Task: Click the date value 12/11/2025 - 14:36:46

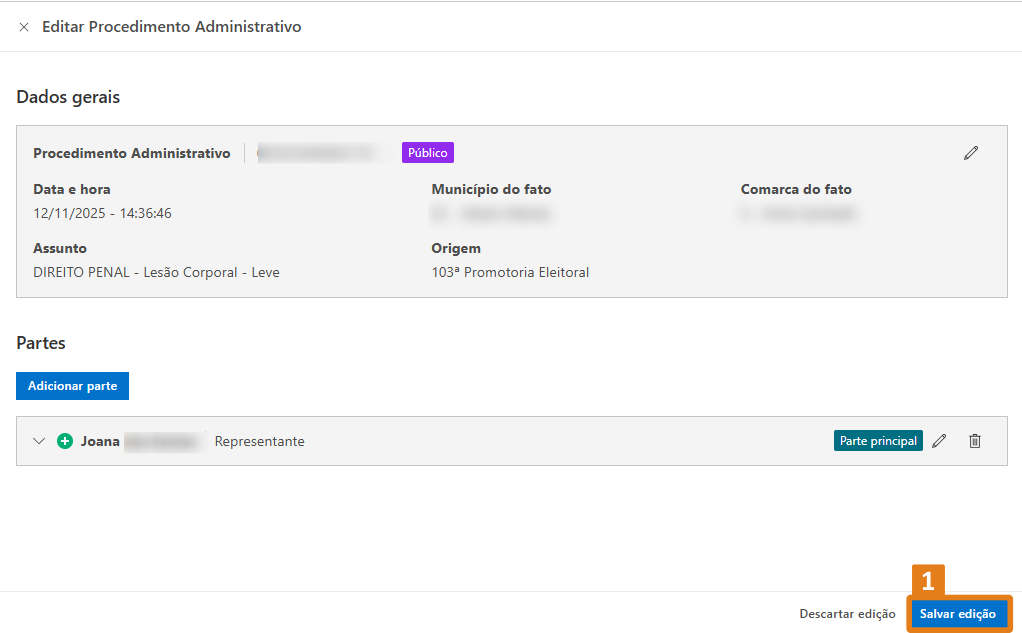Action: tap(102, 213)
